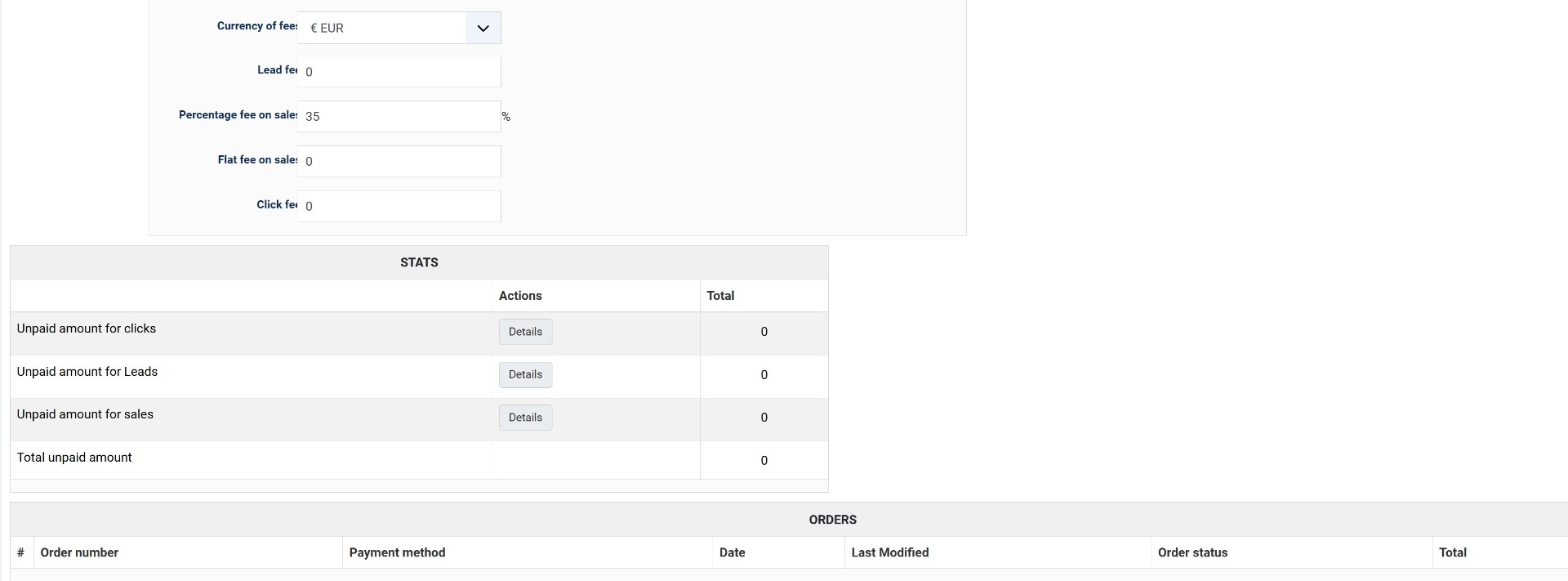The width and height of the screenshot is (1568, 581).
Task: Open the Currency of fees dropdown
Action: click(399, 28)
